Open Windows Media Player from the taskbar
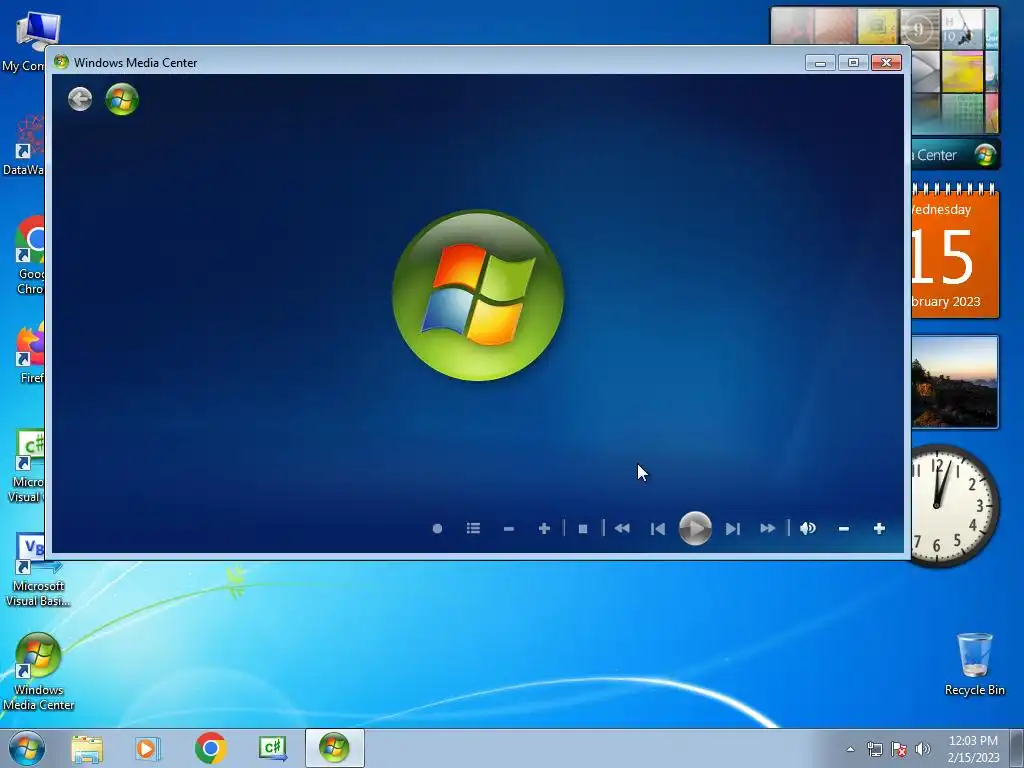The width and height of the screenshot is (1024, 768). [148, 748]
